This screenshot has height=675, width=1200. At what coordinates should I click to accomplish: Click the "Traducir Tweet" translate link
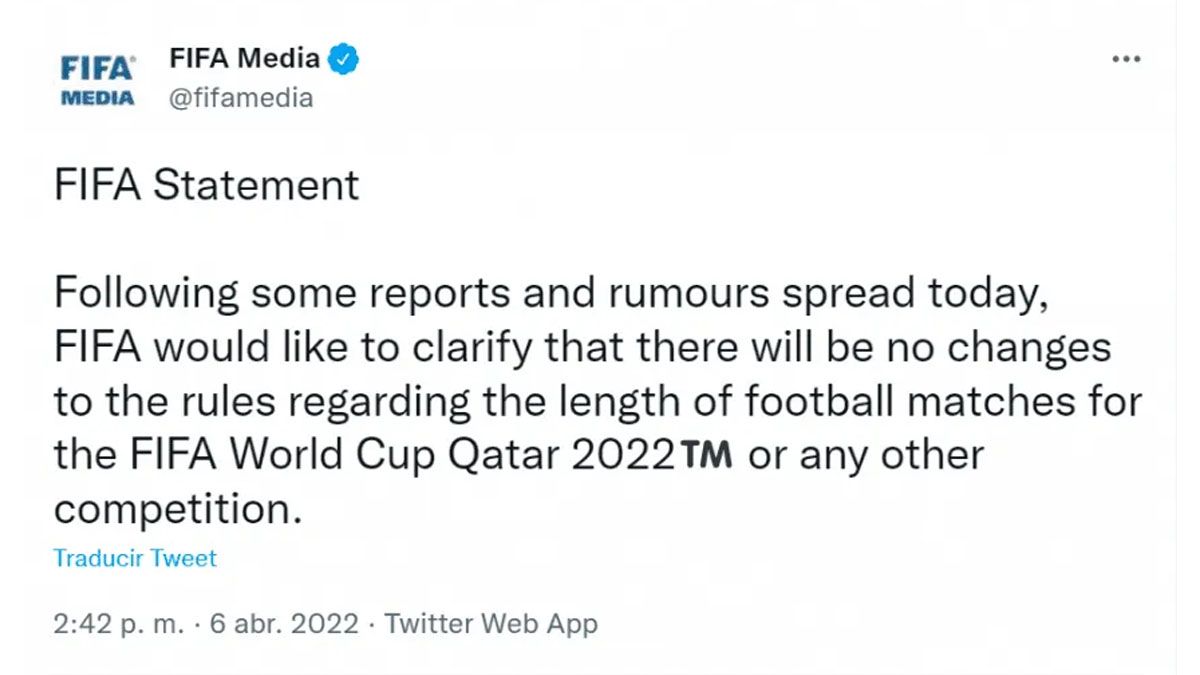(135, 558)
